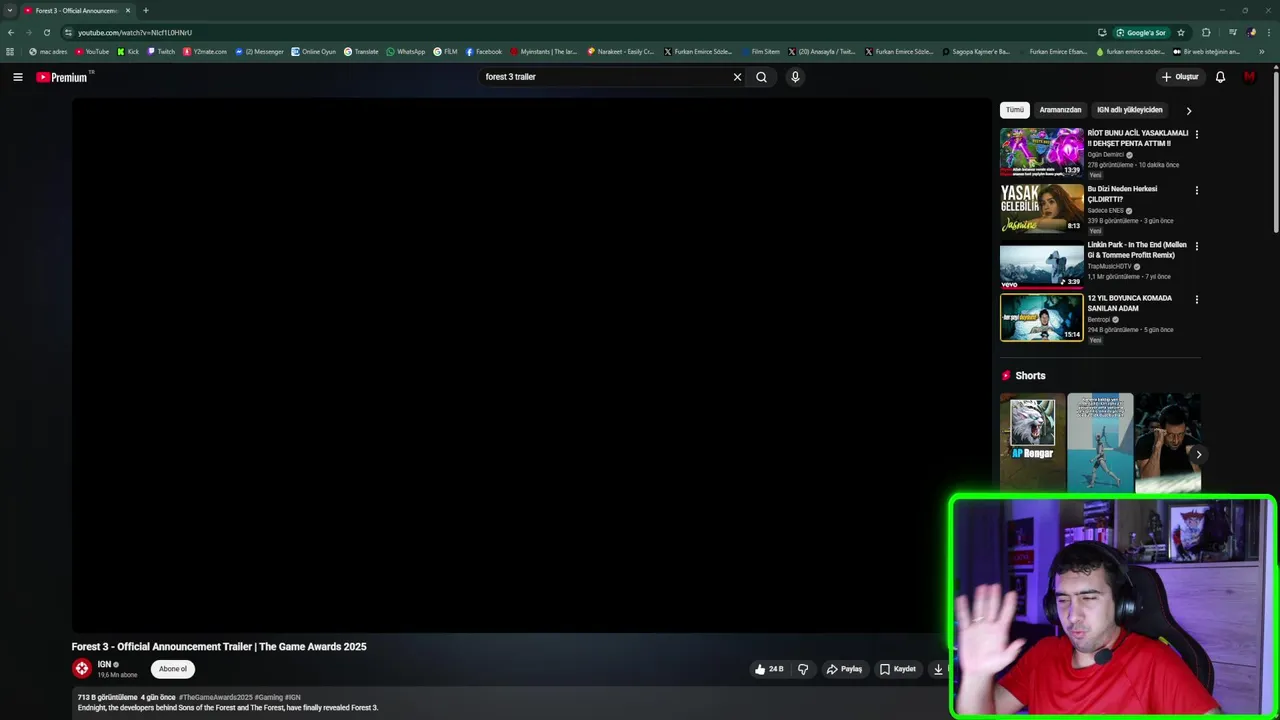Open the Translate bookmark
The height and width of the screenshot is (720, 1280).
361,52
